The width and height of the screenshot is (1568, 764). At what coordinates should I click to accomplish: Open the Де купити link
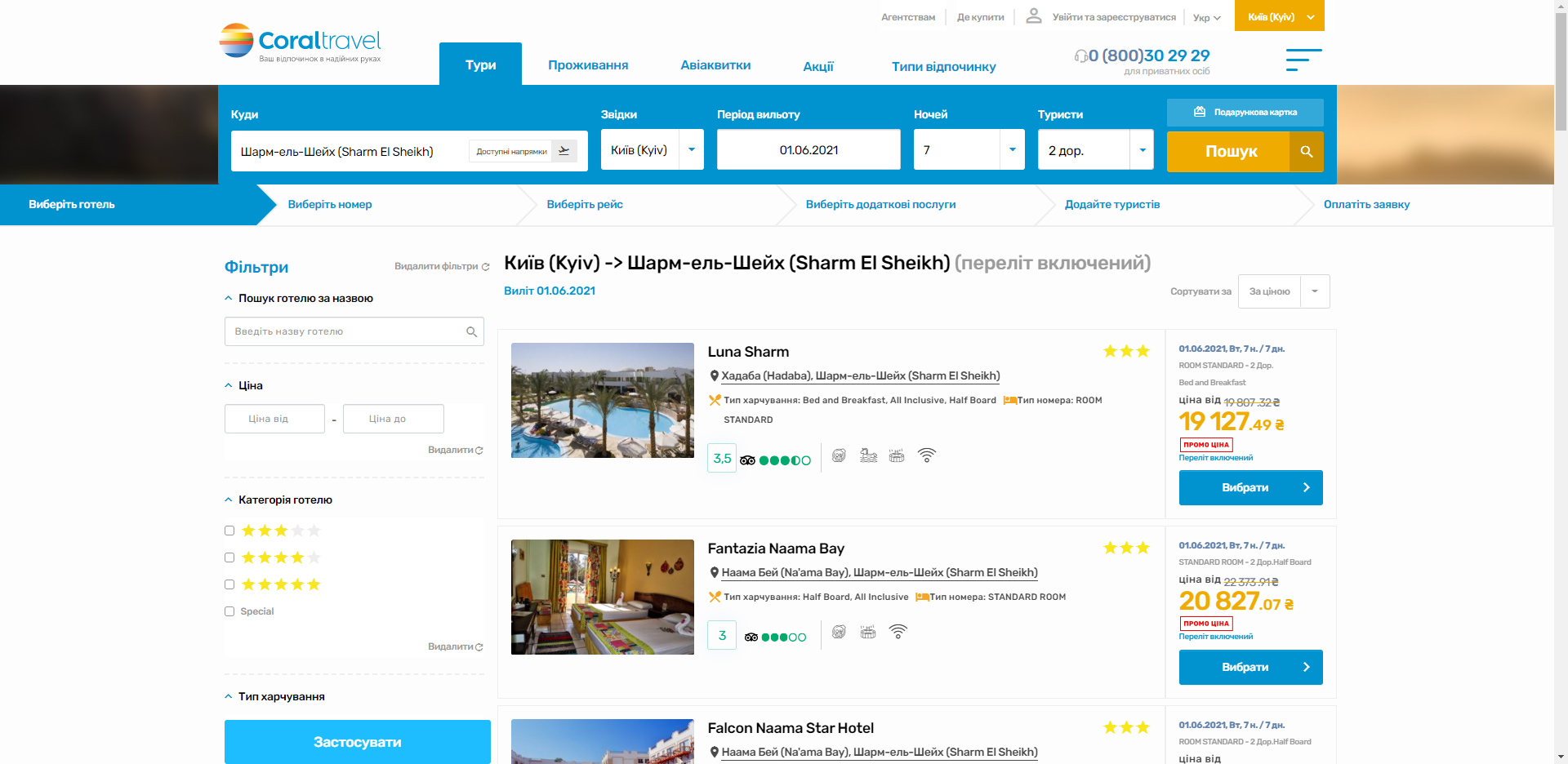980,17
